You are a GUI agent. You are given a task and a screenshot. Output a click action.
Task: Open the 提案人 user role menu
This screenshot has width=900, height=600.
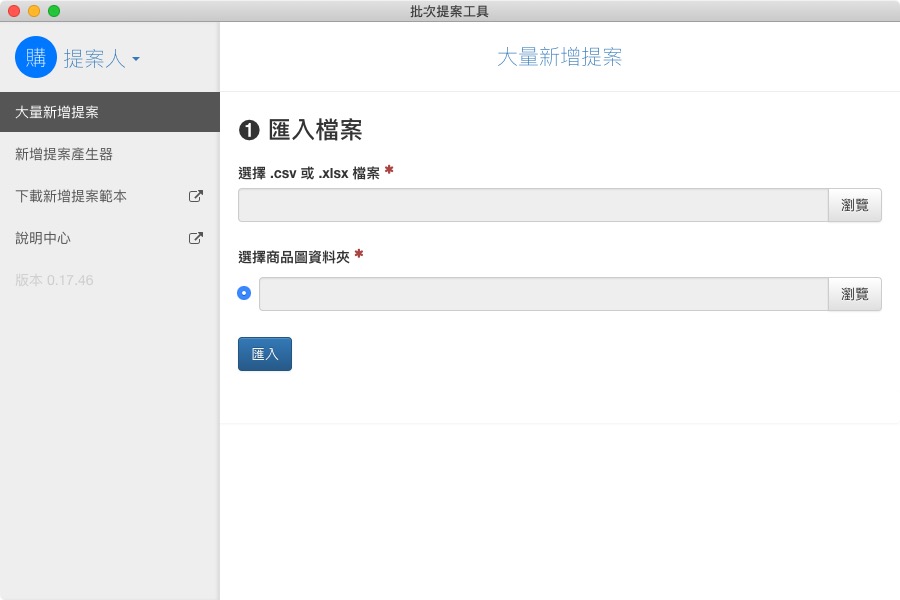(102, 59)
